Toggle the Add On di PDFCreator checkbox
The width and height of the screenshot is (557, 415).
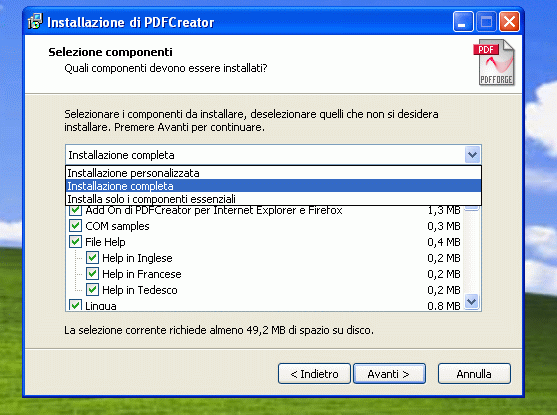[x=75, y=210]
